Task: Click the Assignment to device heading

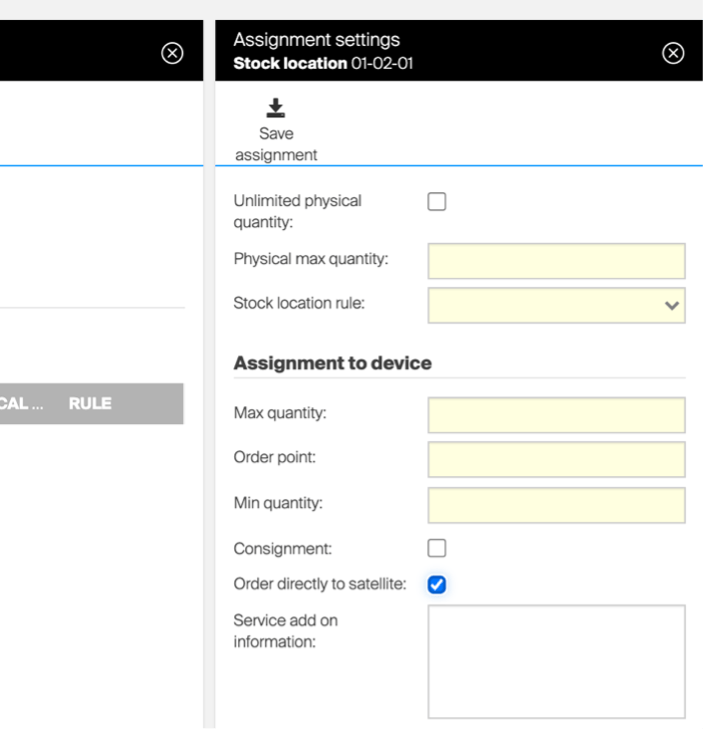Action: (x=332, y=363)
